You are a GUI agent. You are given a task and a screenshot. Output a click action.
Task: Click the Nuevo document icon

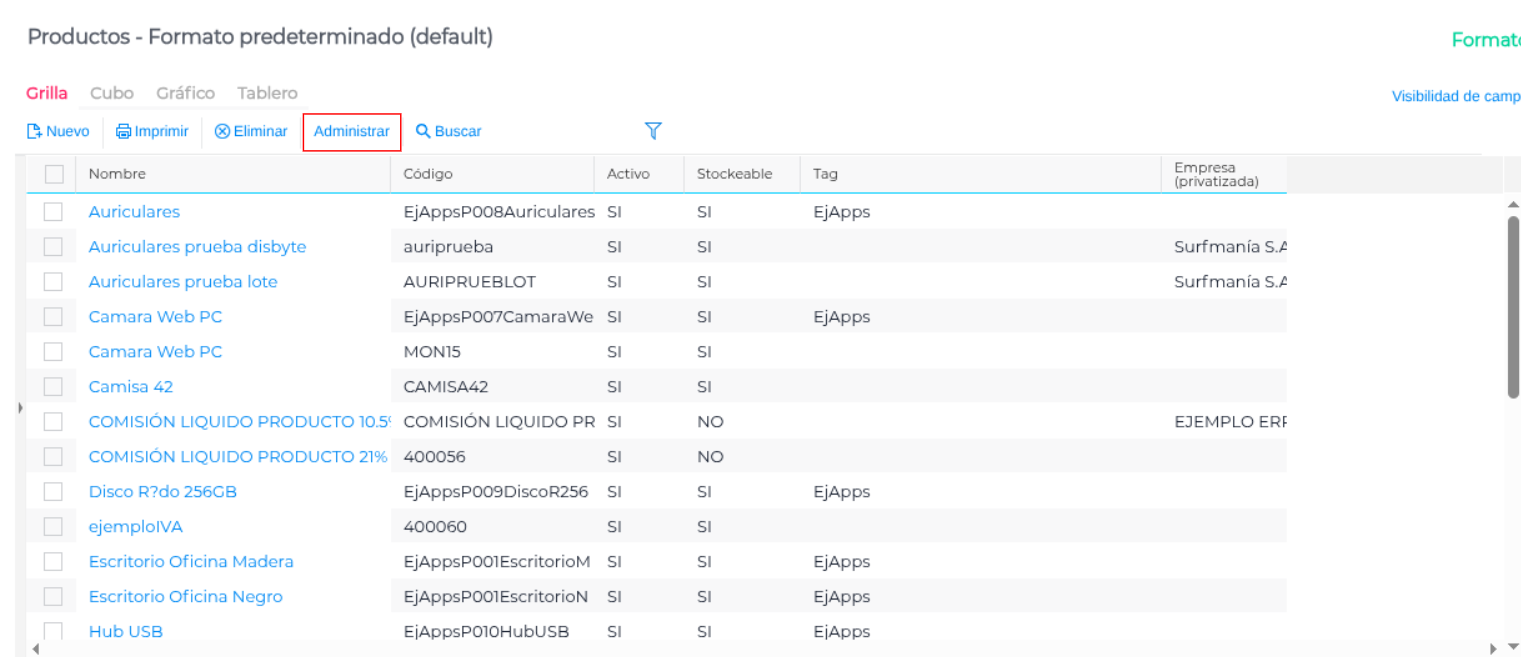34,131
